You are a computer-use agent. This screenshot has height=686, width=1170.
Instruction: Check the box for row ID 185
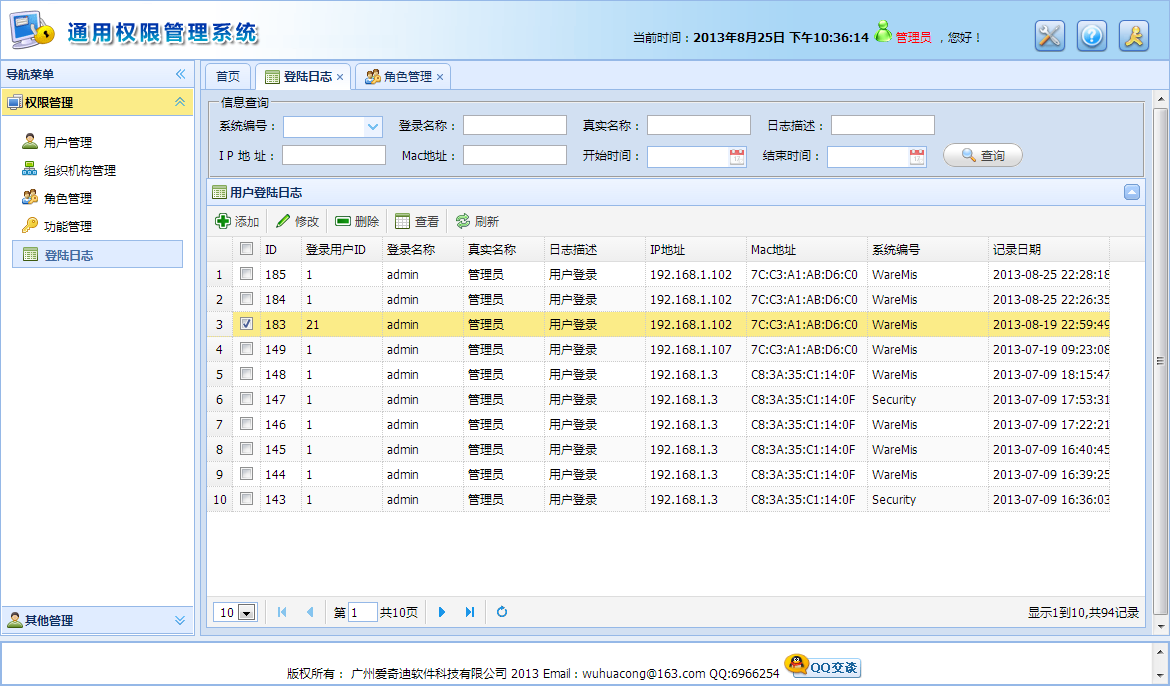coord(246,274)
